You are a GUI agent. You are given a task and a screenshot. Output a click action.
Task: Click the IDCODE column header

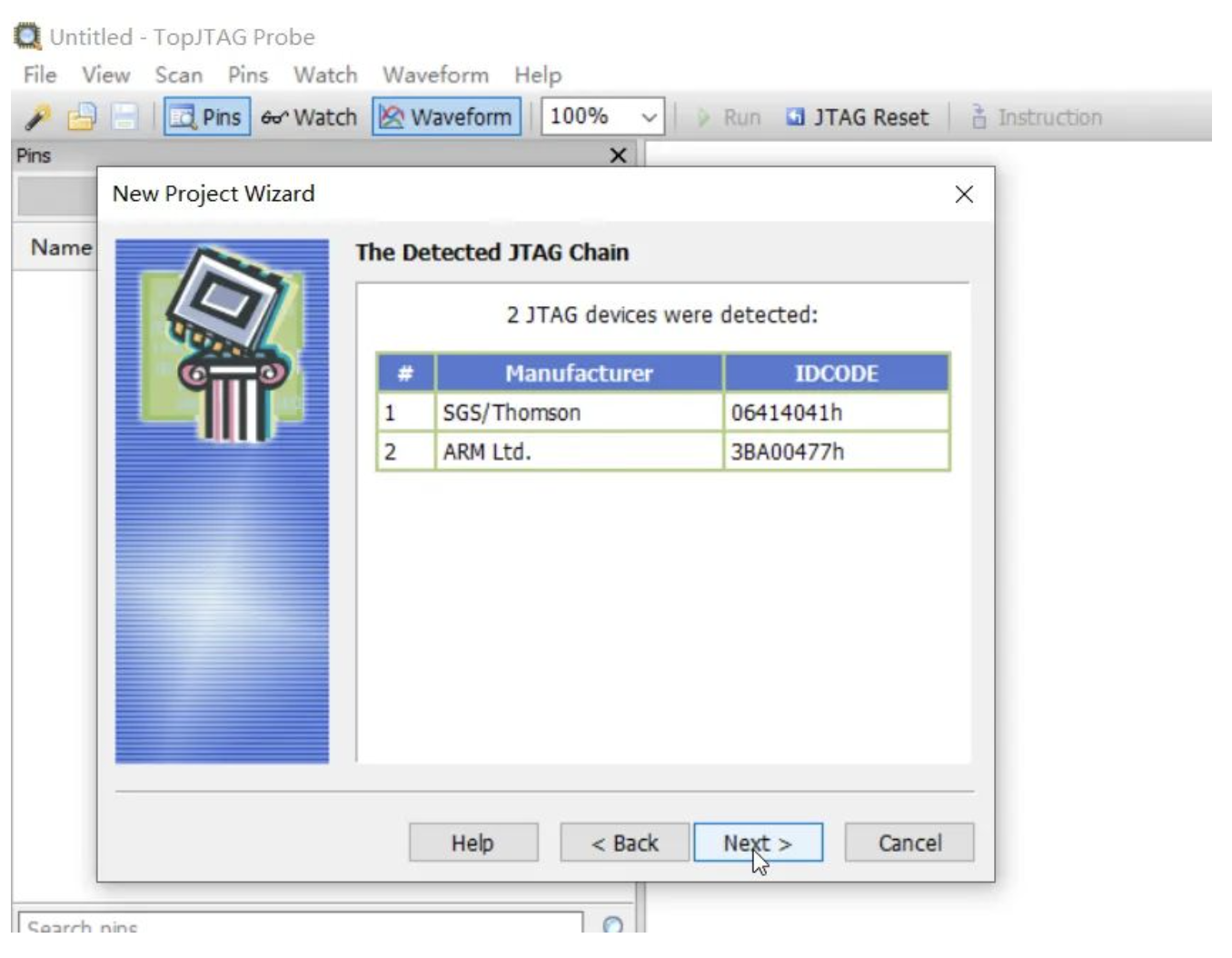click(836, 374)
